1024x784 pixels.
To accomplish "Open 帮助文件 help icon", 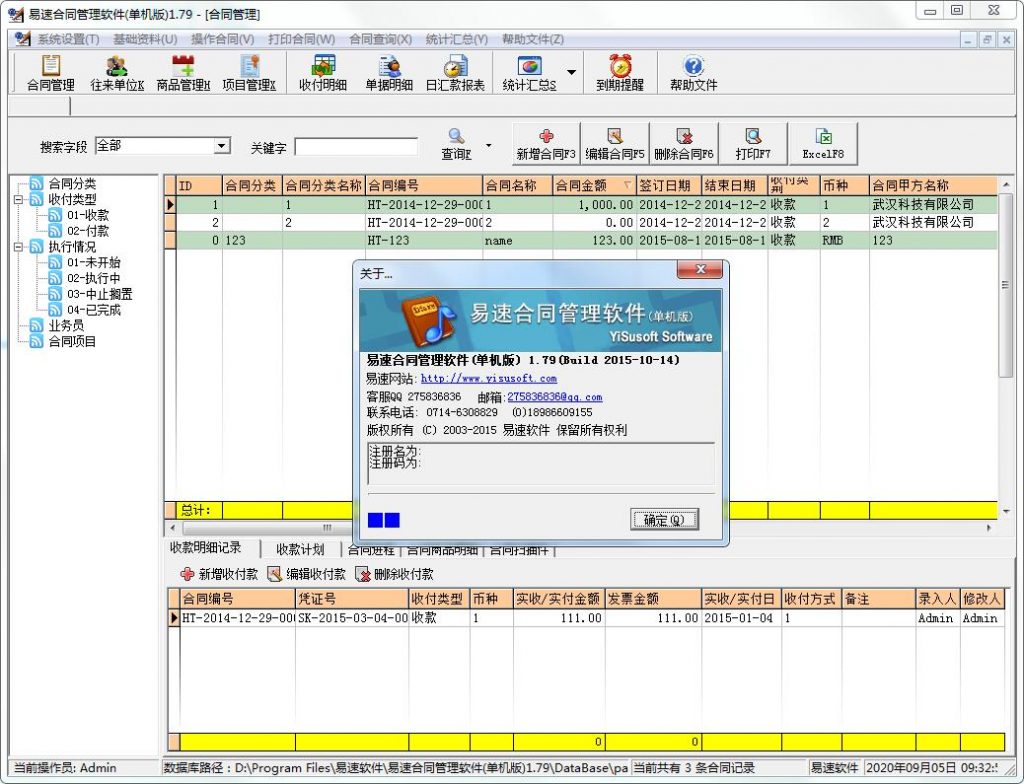I will (x=694, y=73).
